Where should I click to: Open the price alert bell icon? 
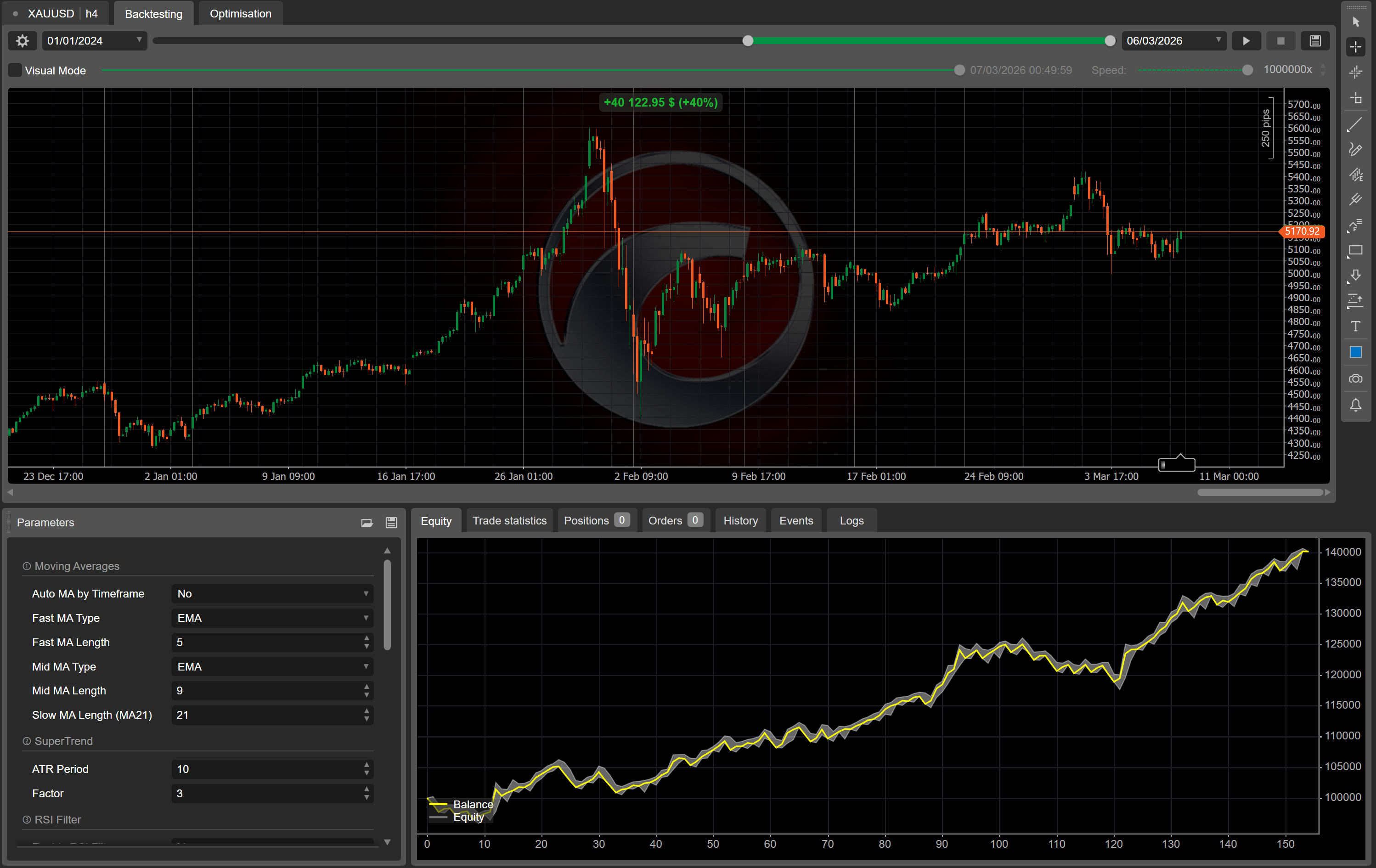[x=1355, y=405]
